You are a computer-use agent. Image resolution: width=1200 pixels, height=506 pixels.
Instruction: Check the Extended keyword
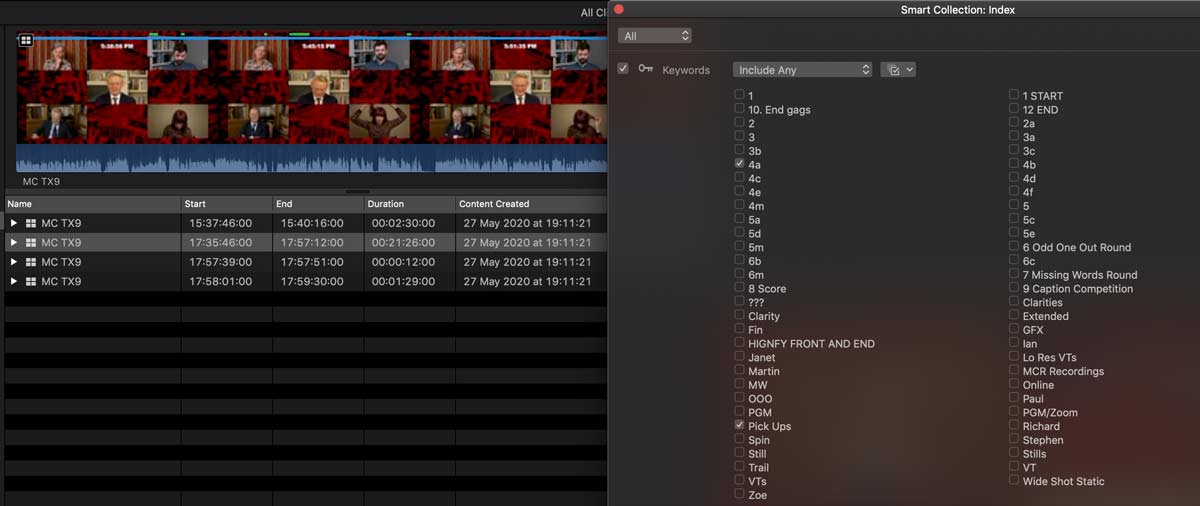1014,315
